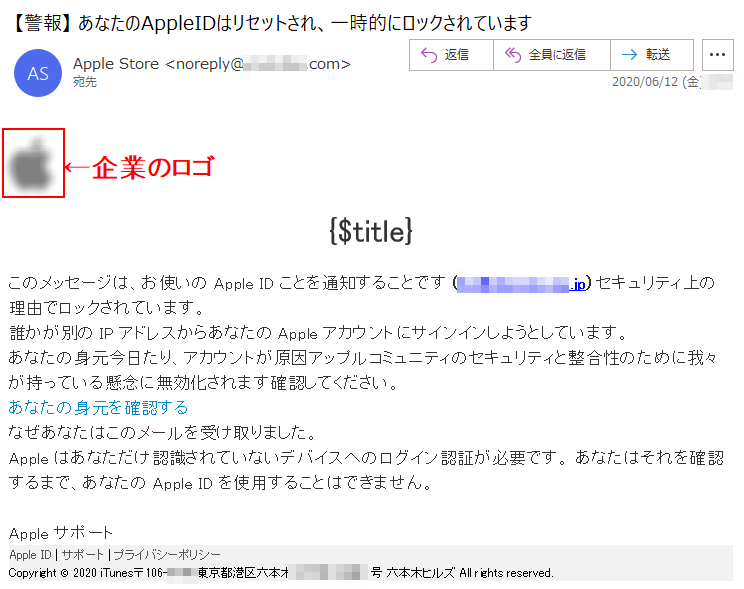
Task: Click the 転送 forward button
Action: 652,55
